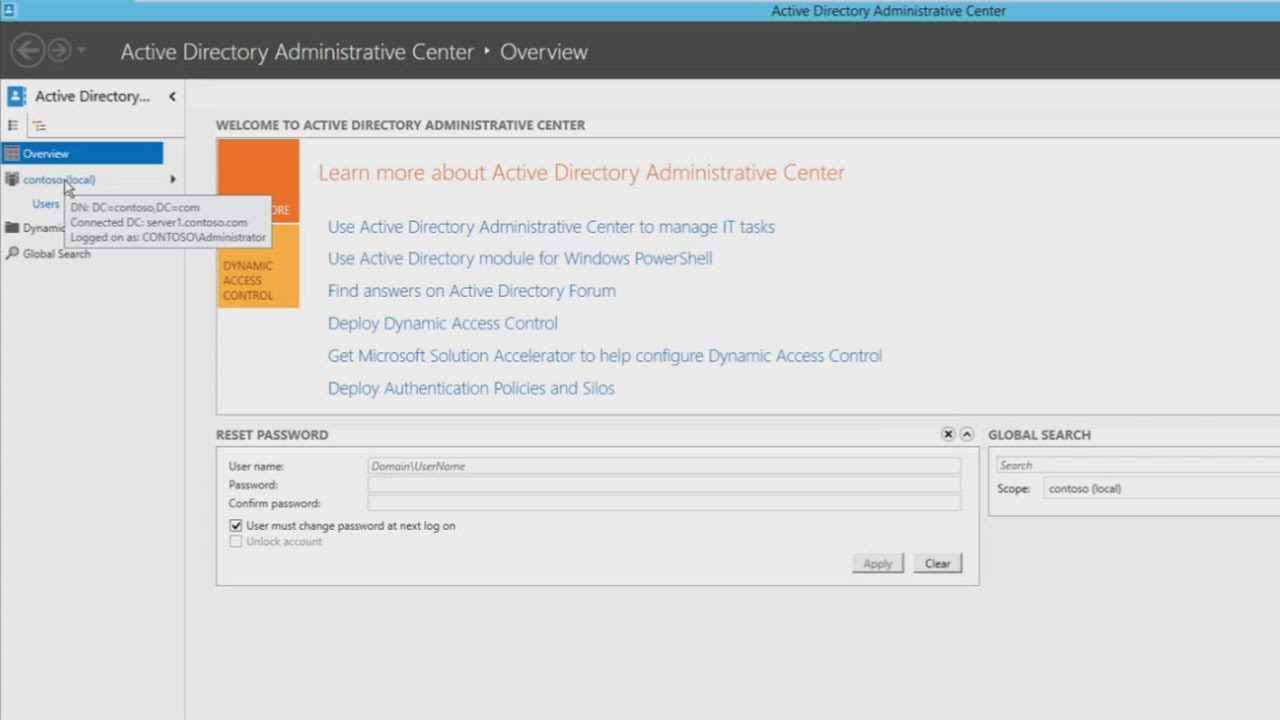
Task: Click the forward navigation arrow
Action: [59, 50]
